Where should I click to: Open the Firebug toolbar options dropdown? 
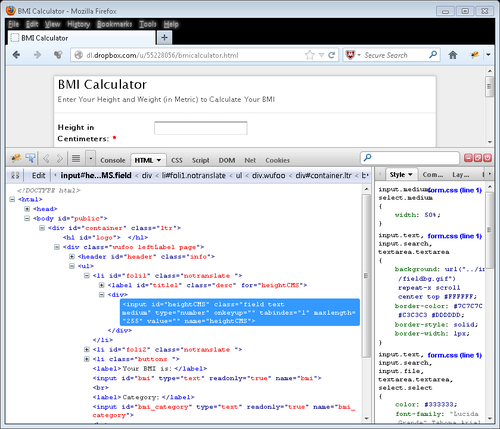(91, 158)
